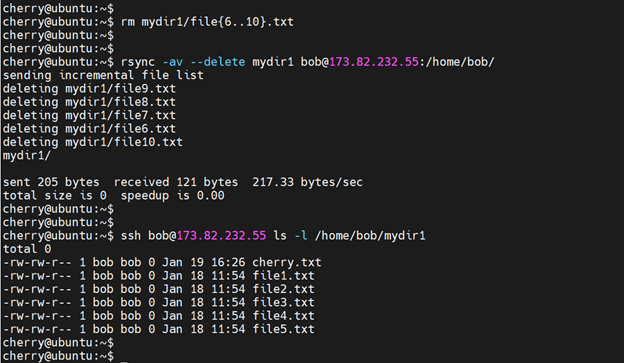Click the 'total 0' line after ssh

click(x=27, y=249)
